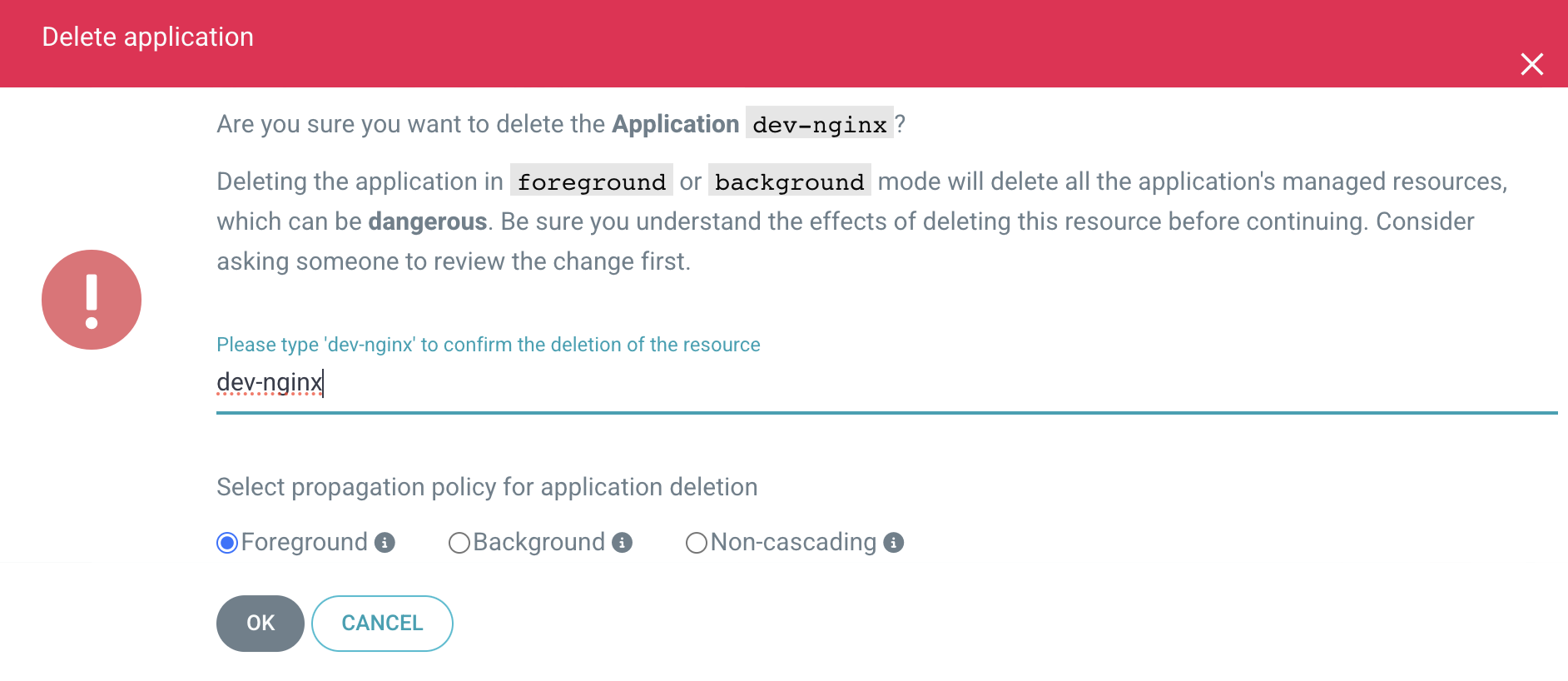Click the 'background' code-styled word
This screenshot has width=1568, height=681.
click(789, 181)
